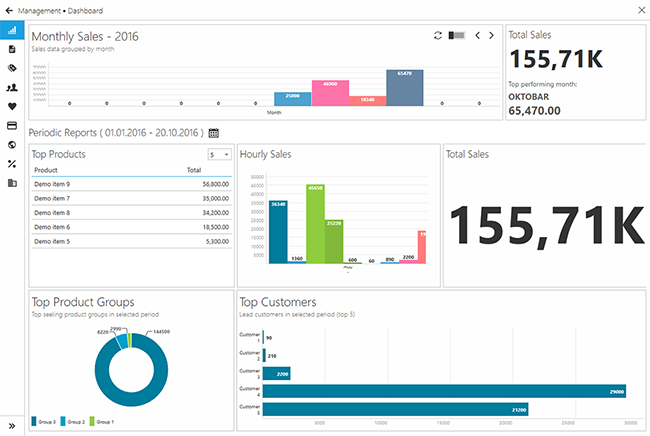Screen dimensions: 650x436
Task: Go to next year in Monthly Sales
Action: (491, 35)
